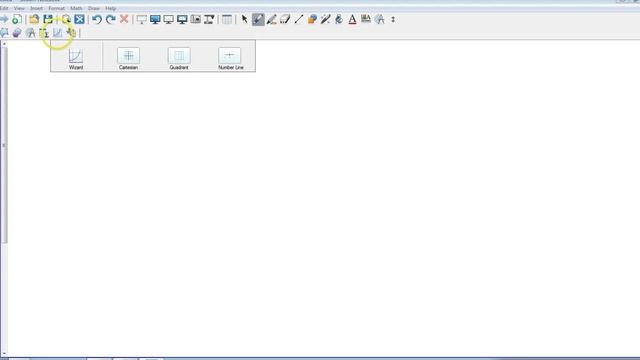Open the screen capture toolbar
640x360 pixels.
pyautogui.click(x=196, y=19)
